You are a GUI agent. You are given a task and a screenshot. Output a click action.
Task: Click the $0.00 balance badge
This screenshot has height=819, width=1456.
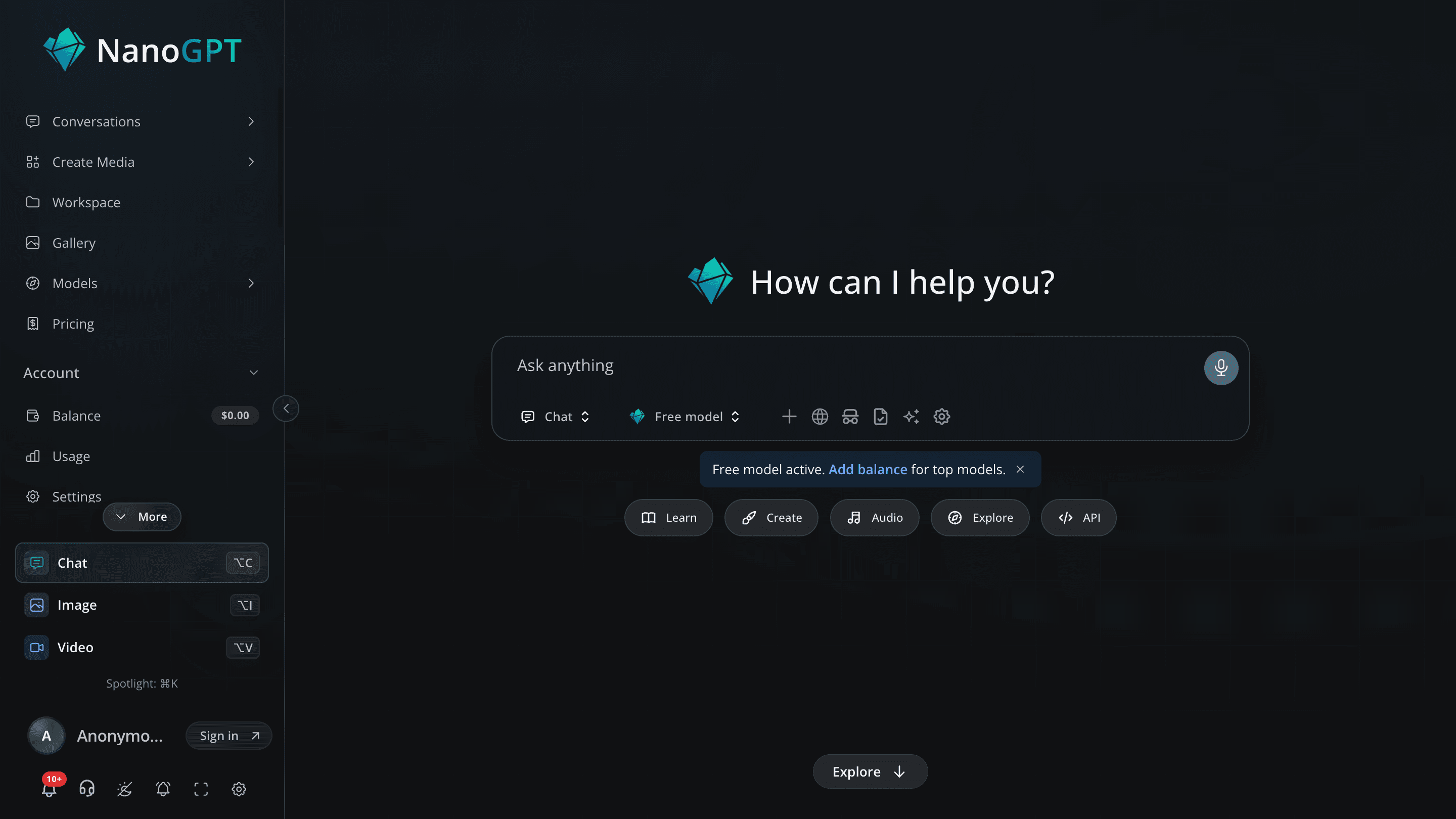tap(235, 416)
